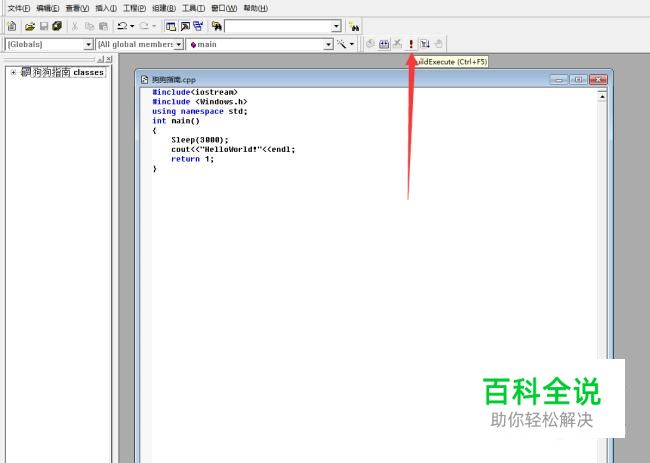Click the Open file folder icon

pyautogui.click(x=29, y=27)
